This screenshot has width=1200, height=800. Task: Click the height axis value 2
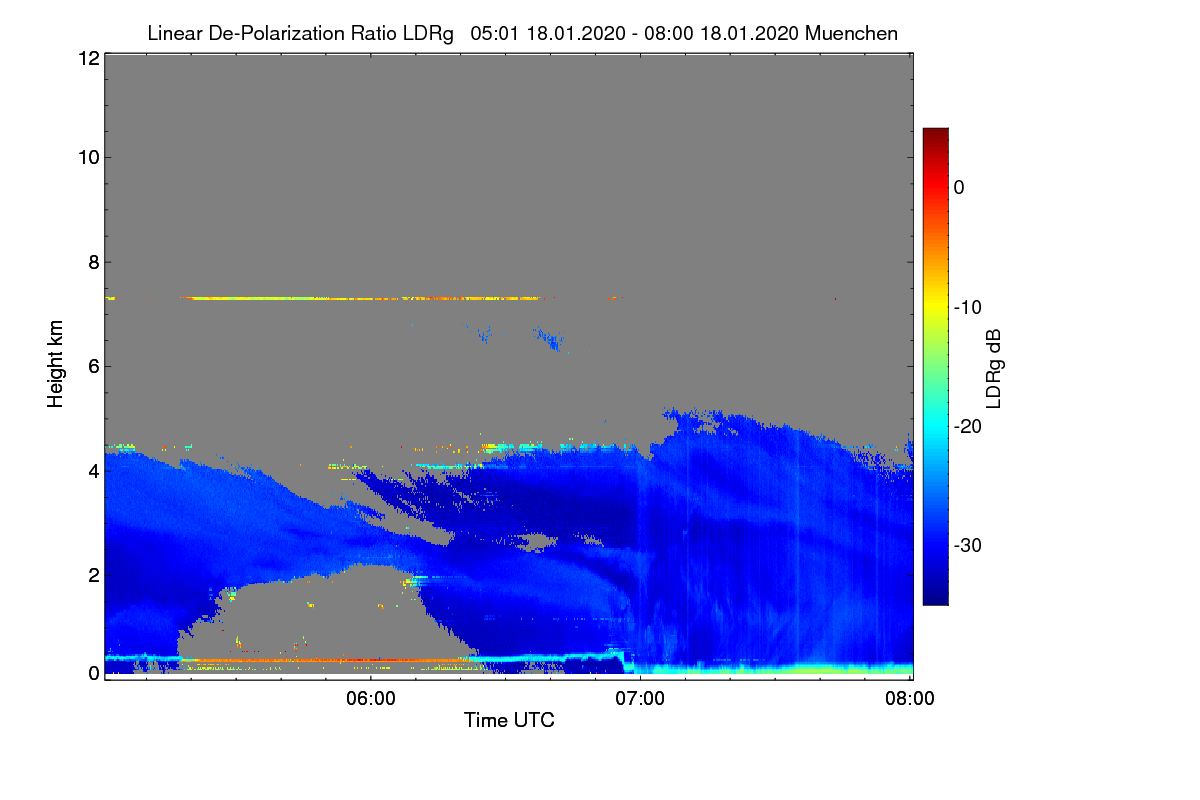click(x=92, y=574)
